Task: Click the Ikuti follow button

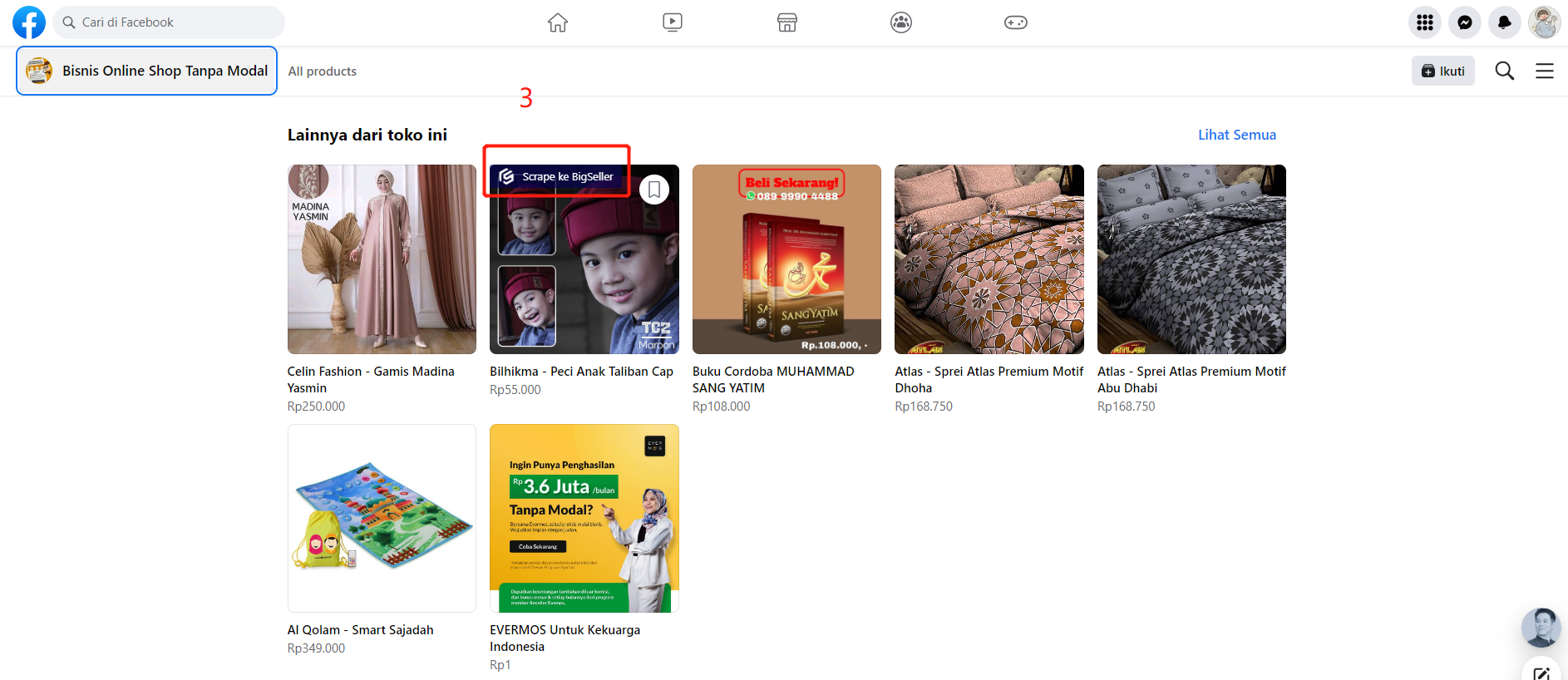Action: click(x=1443, y=71)
